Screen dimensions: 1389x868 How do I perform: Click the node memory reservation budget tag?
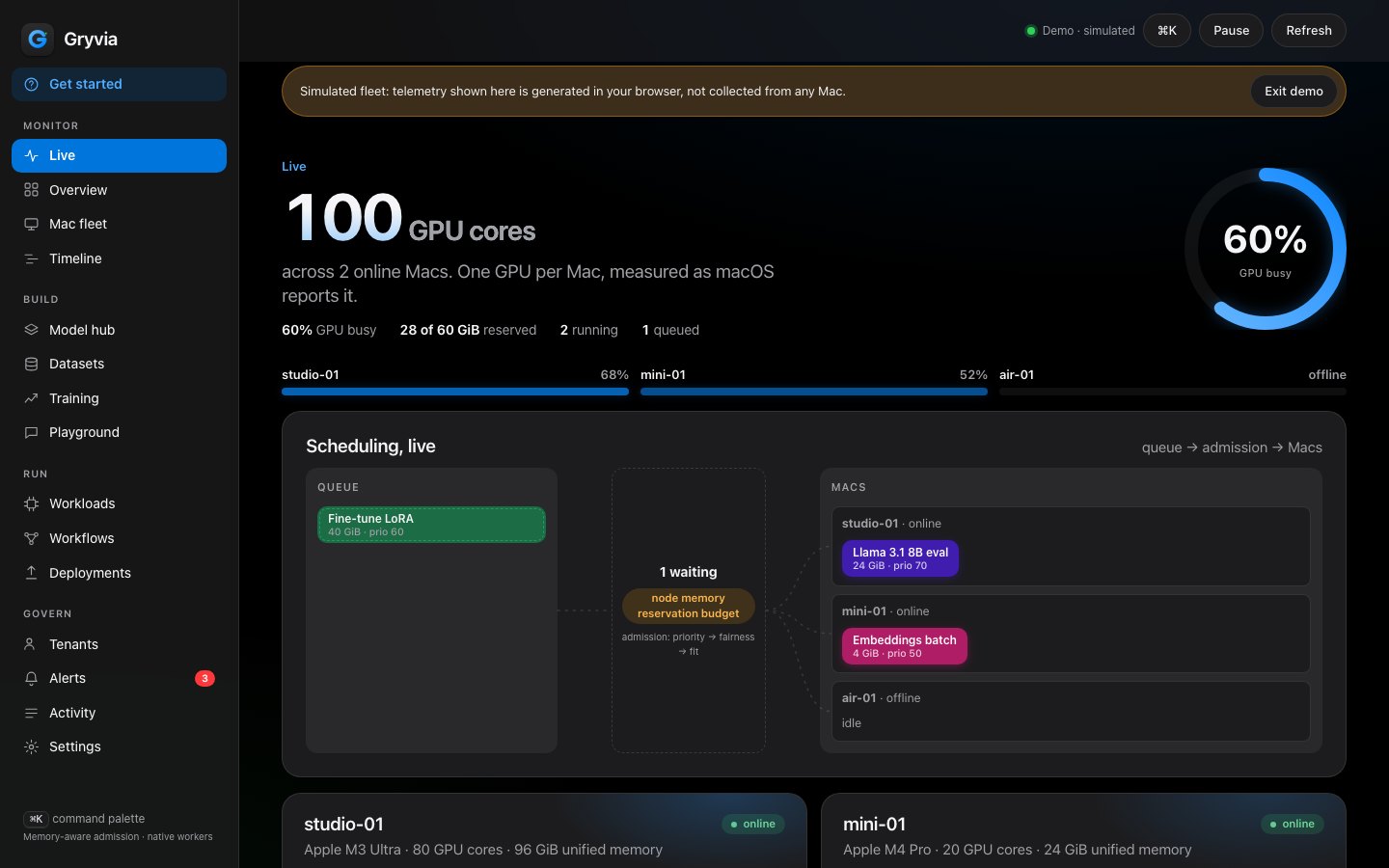point(688,606)
